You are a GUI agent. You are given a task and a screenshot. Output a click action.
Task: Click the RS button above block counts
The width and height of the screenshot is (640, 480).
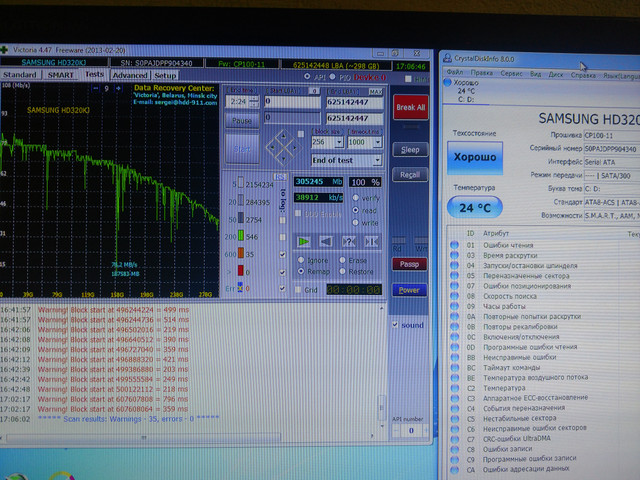(x=280, y=176)
